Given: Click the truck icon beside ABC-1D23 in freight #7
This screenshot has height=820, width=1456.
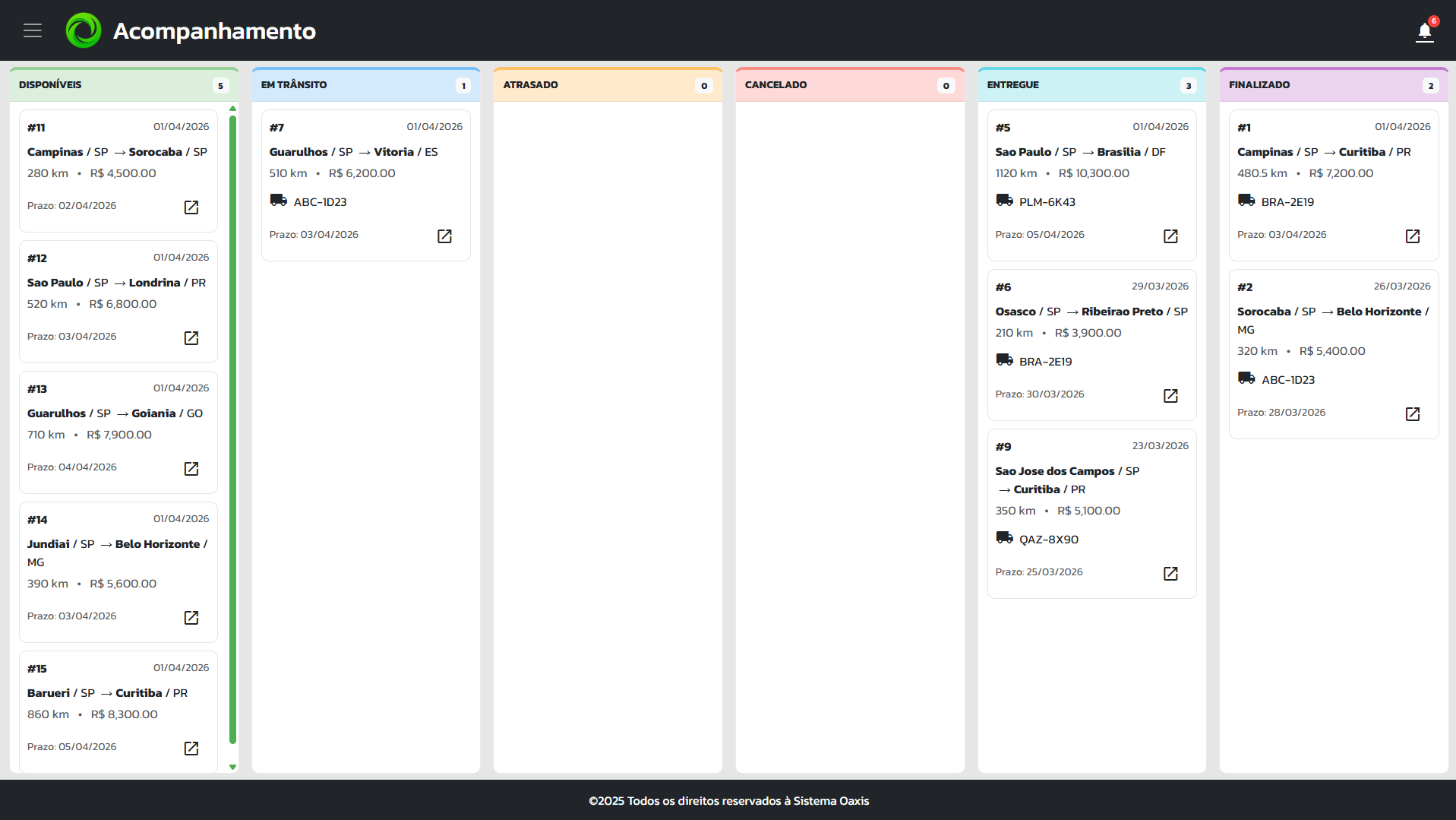Looking at the screenshot, I should (278, 201).
